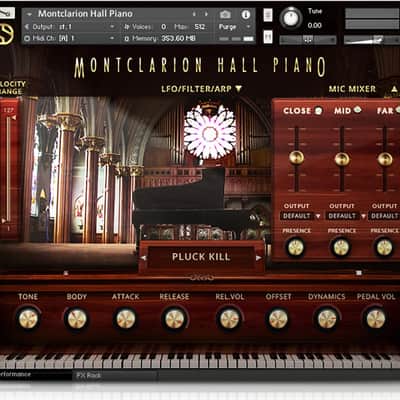Click the camera snapshot icon
This screenshot has width=400, height=400.
coord(225,14)
